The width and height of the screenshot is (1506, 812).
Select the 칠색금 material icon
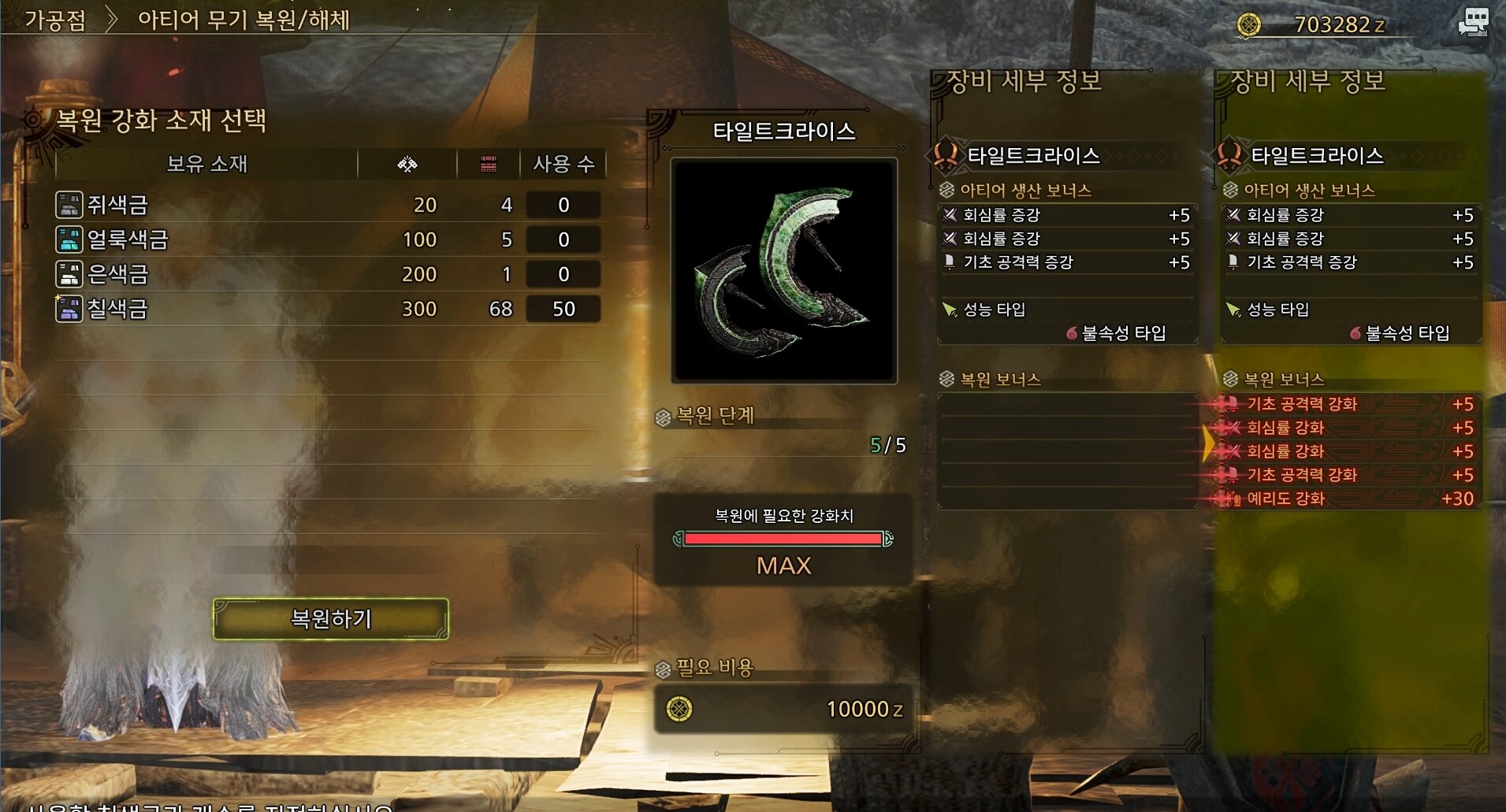(x=69, y=309)
